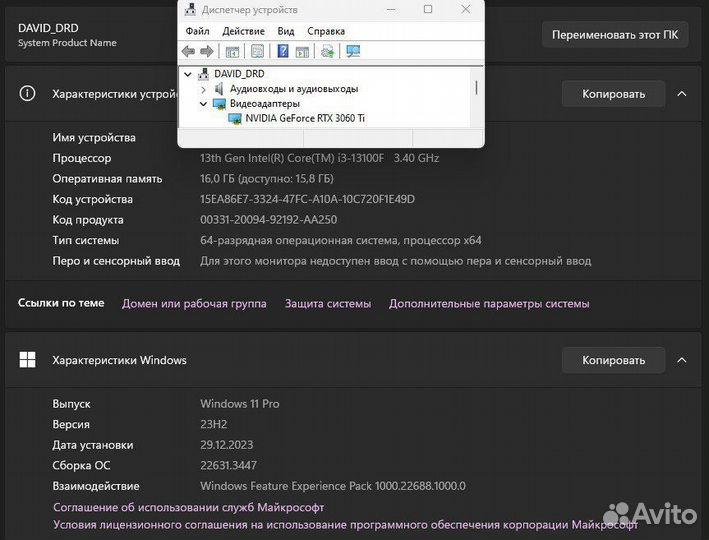Image resolution: width=709 pixels, height=540 pixels.
Task: Click the System Product Name subtitle
Action: (67, 43)
